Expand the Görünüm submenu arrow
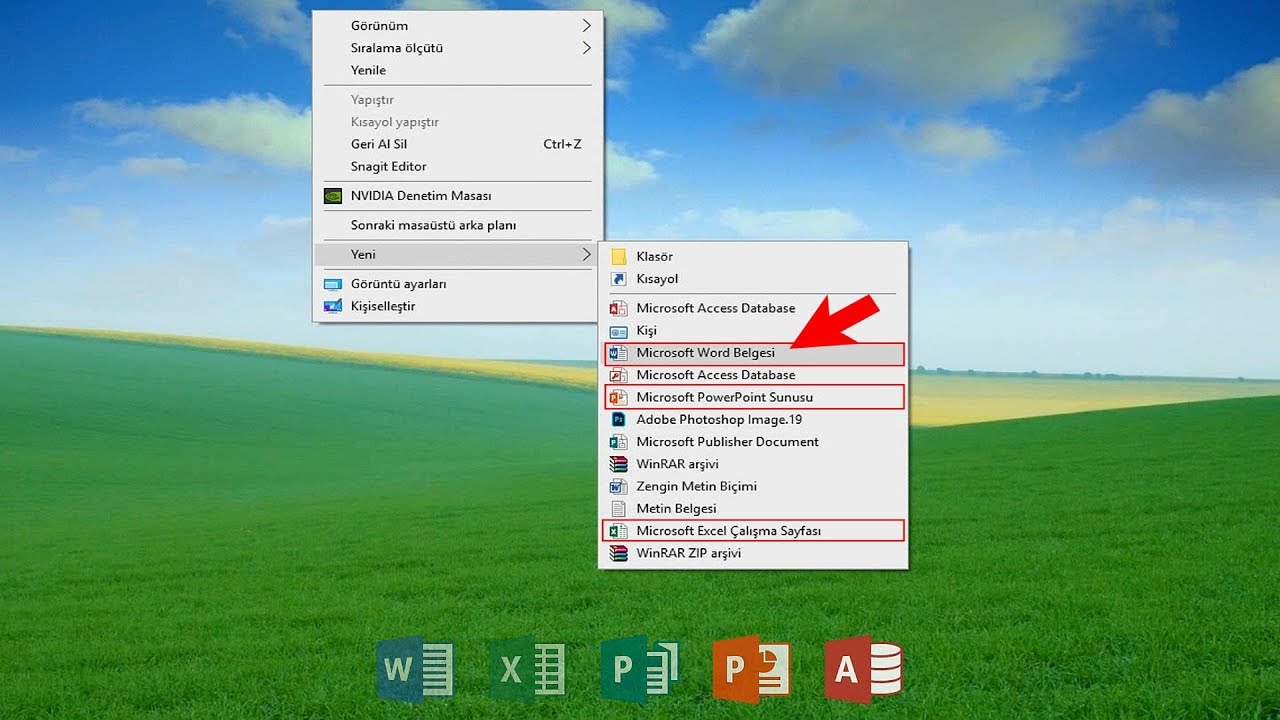Image resolution: width=1280 pixels, height=720 pixels. click(x=586, y=25)
